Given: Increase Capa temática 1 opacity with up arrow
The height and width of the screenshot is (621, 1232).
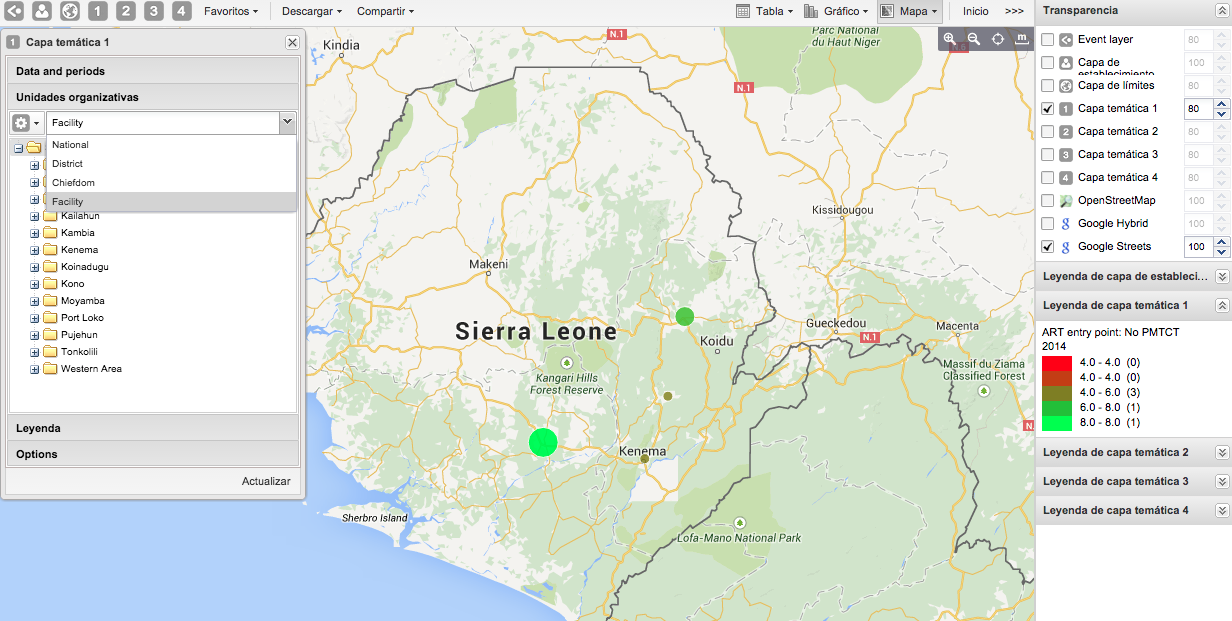Looking at the screenshot, I should pos(1221,104).
